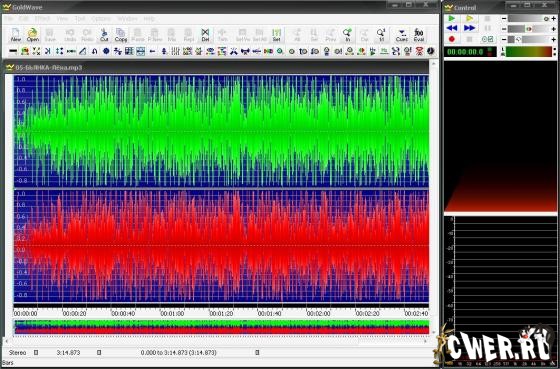Play with the yellow play button
The height and width of the screenshot is (369, 560).
(x=469, y=18)
